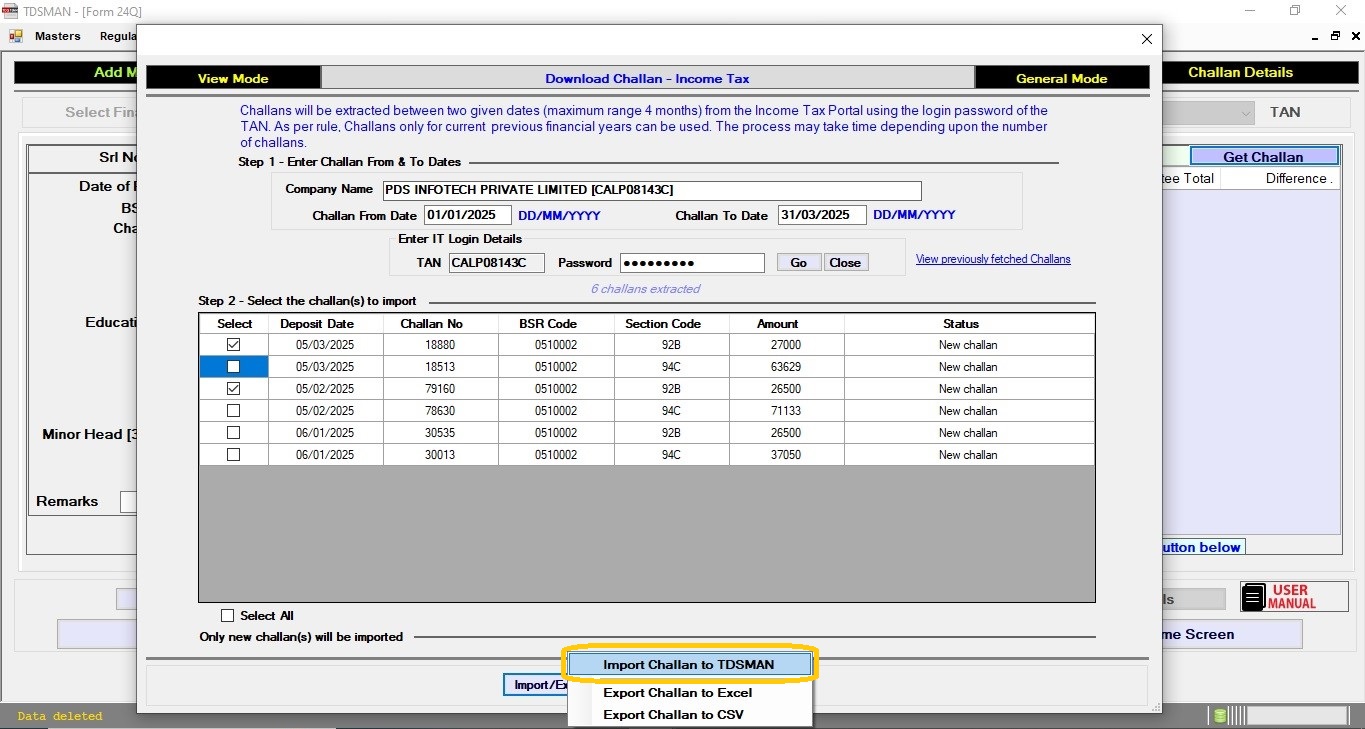Close the Download Challan dialog

[x=1147, y=39]
